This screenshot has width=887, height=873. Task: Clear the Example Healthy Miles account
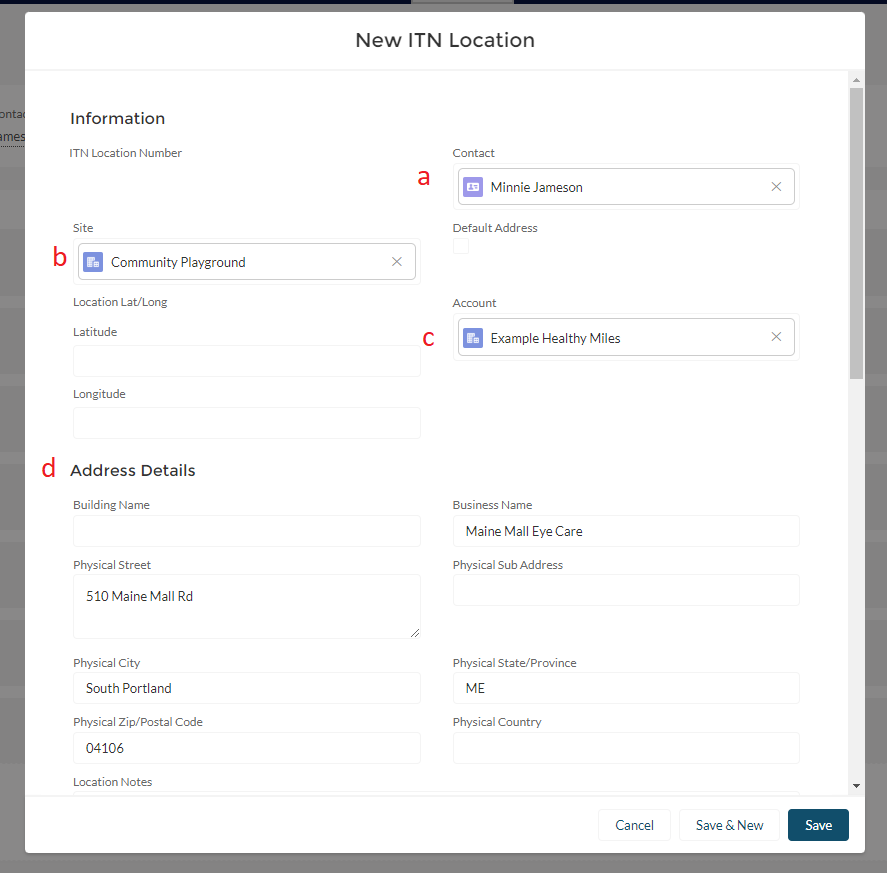(x=776, y=338)
